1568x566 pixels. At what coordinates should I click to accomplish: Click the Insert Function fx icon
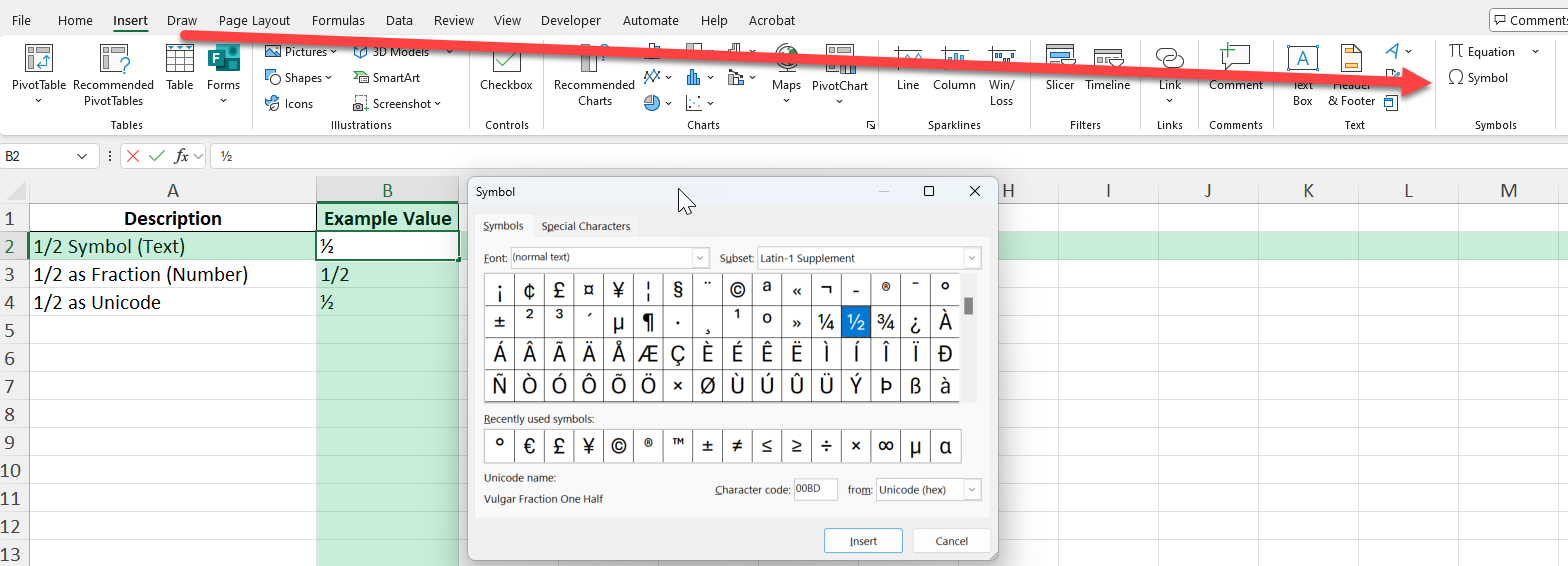click(x=182, y=156)
